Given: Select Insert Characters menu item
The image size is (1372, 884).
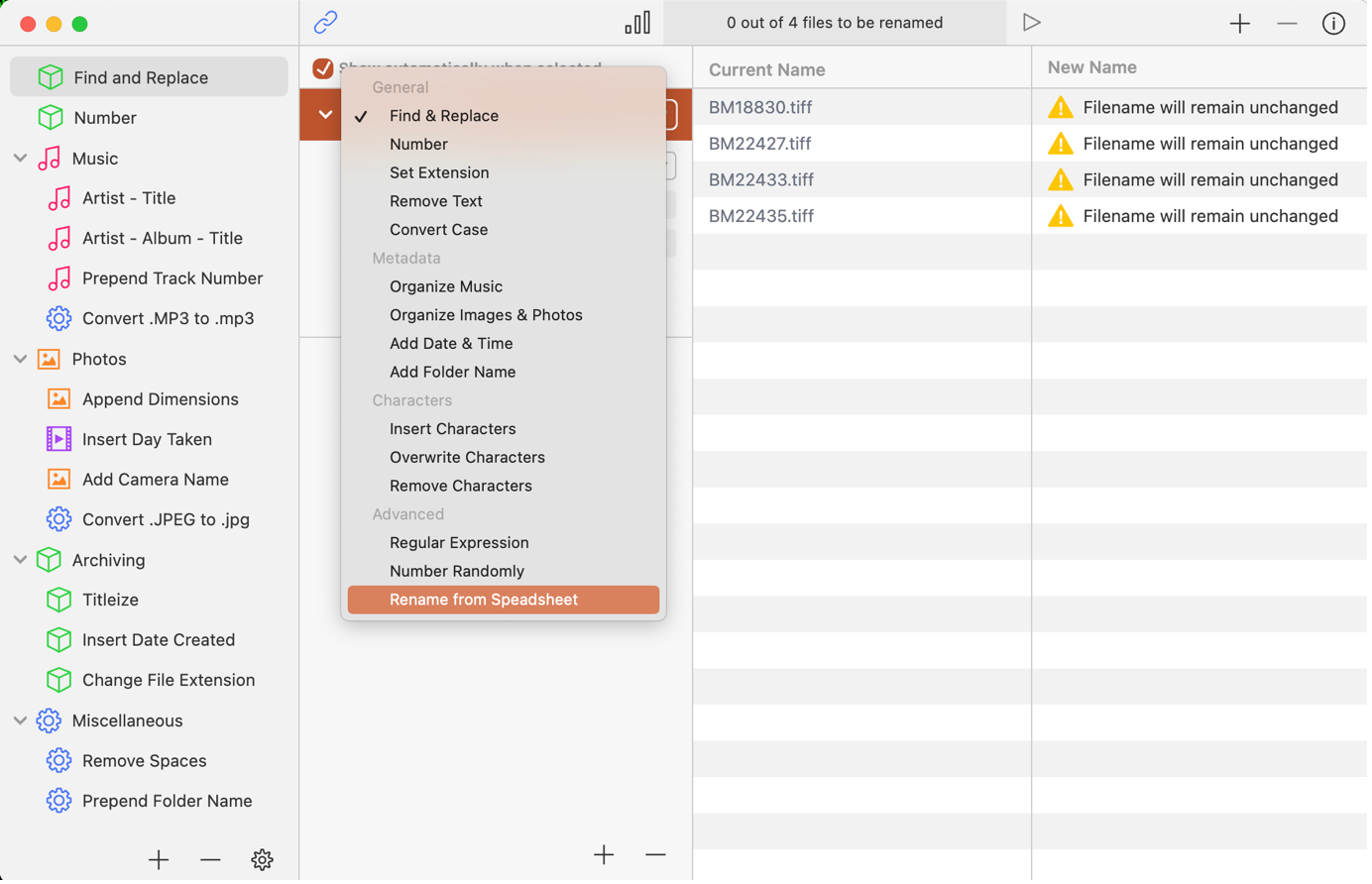Looking at the screenshot, I should [x=505, y=430].
